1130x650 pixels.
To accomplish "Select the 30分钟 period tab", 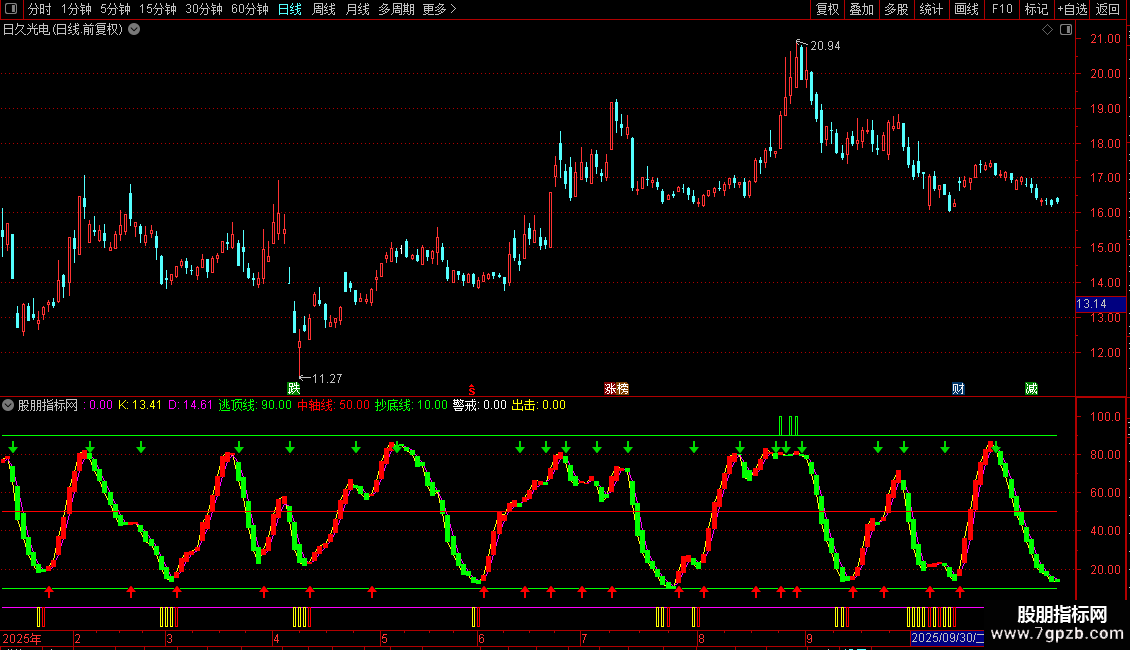I will coord(203,9).
